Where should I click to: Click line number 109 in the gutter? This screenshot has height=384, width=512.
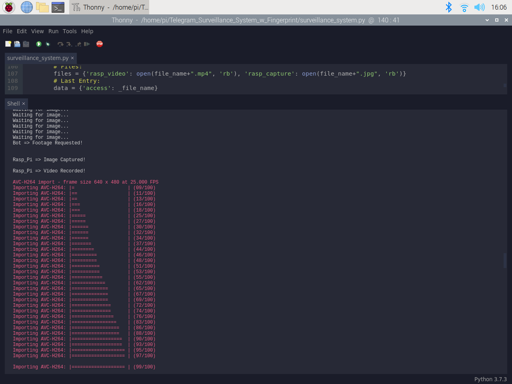[x=13, y=88]
